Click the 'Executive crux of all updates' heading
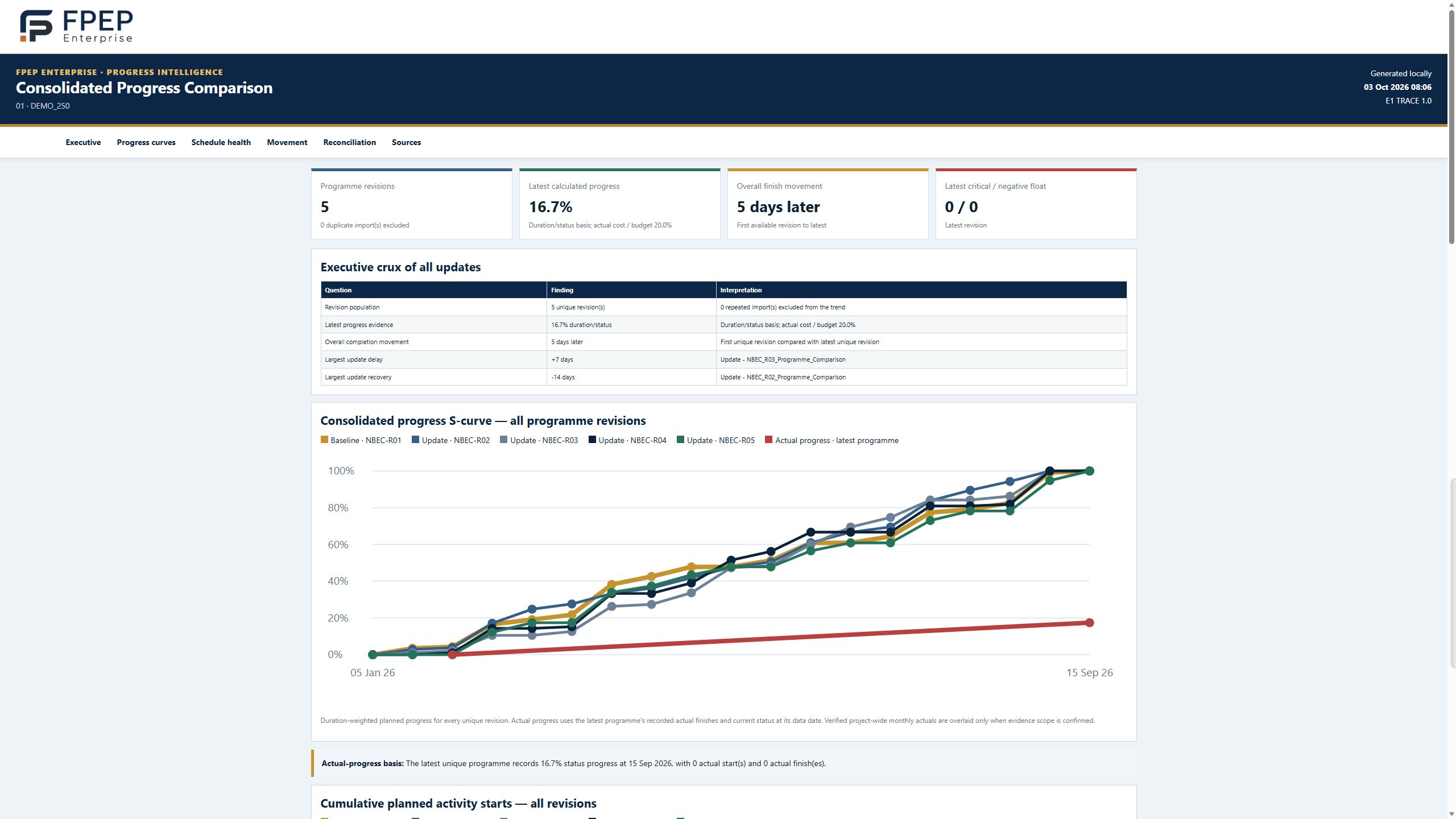This screenshot has height=819, width=1456. pos(400,267)
